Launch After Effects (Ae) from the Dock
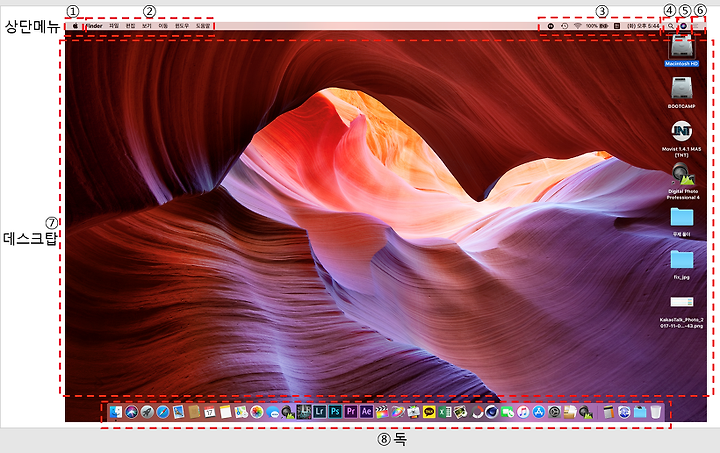The height and width of the screenshot is (453, 720). tap(366, 412)
